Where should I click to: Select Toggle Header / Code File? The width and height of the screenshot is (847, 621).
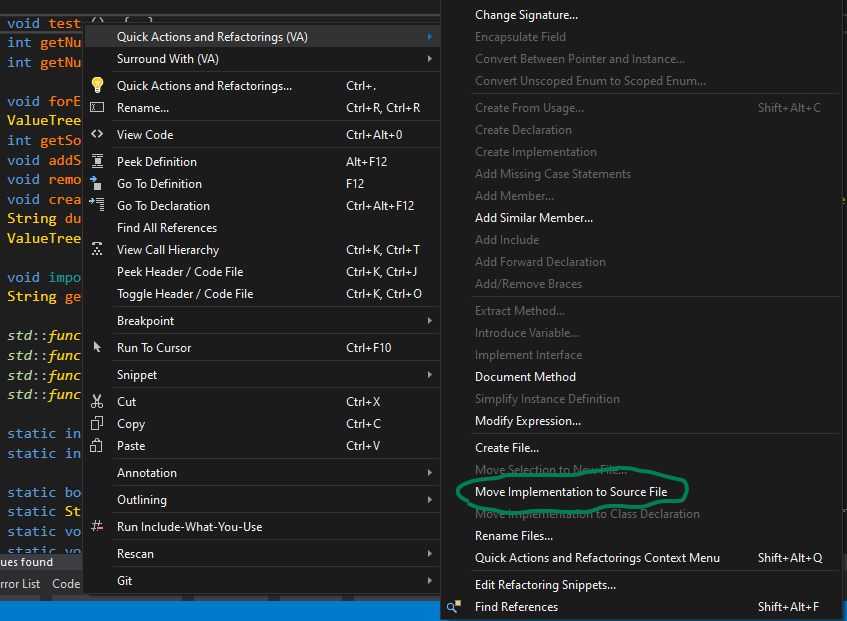[185, 294]
